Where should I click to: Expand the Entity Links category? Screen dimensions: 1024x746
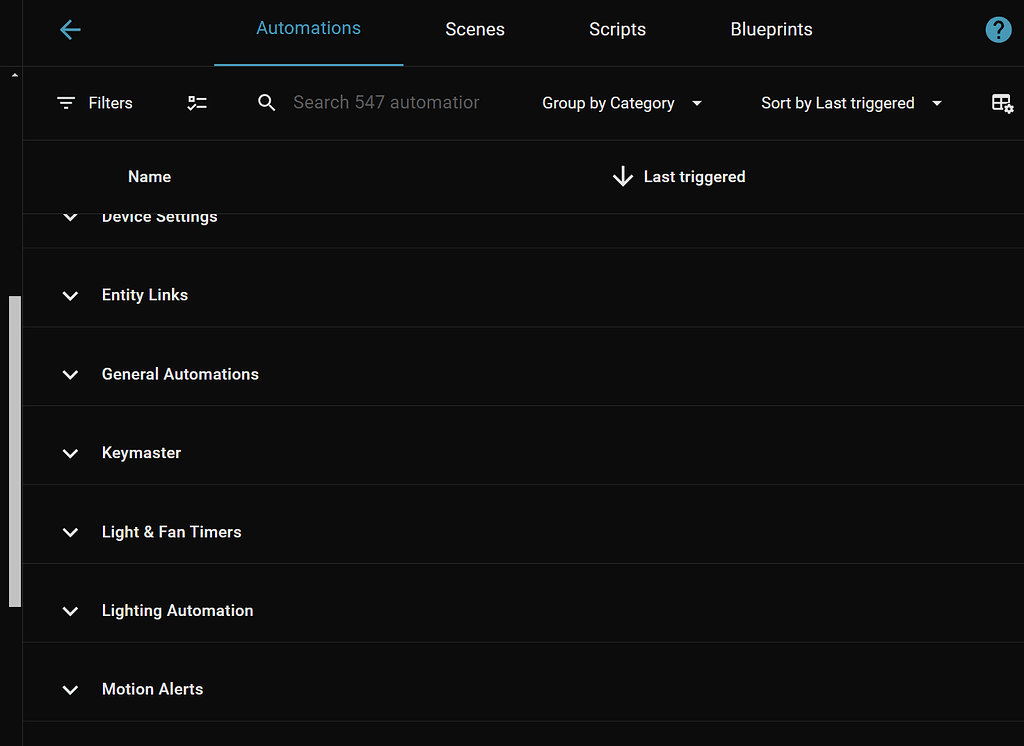[x=70, y=295]
